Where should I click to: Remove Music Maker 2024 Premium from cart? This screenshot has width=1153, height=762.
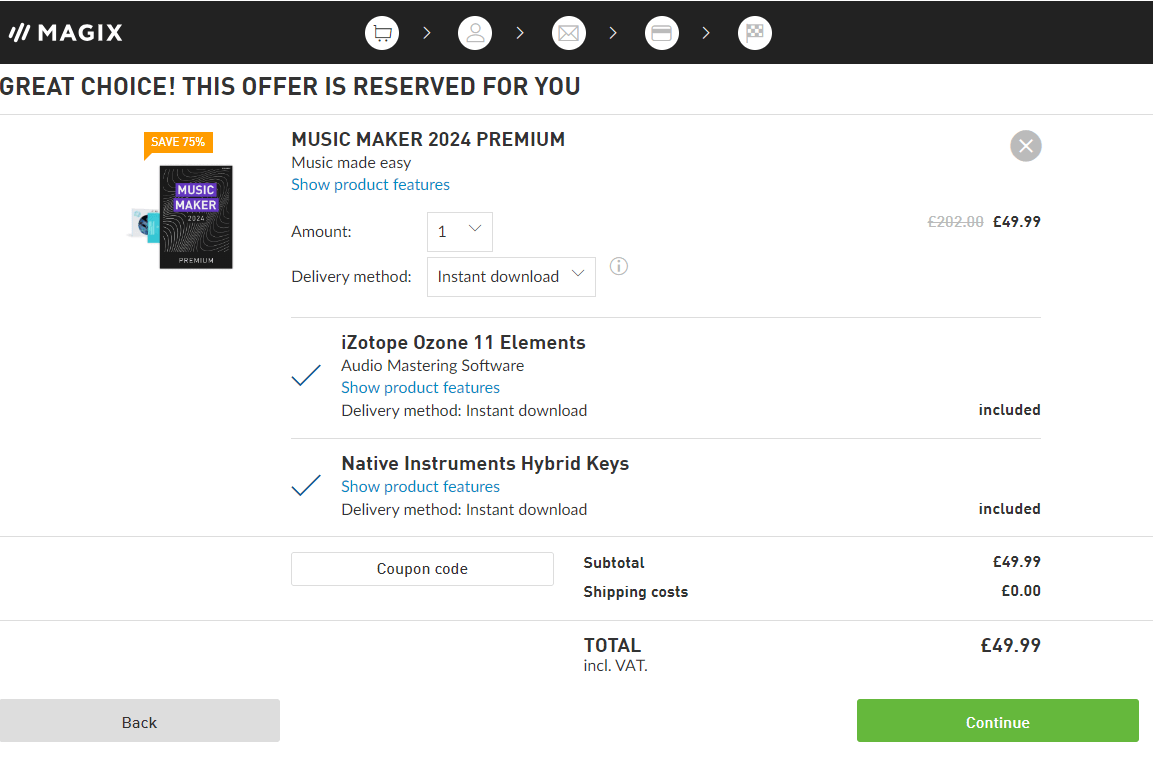click(x=1026, y=146)
